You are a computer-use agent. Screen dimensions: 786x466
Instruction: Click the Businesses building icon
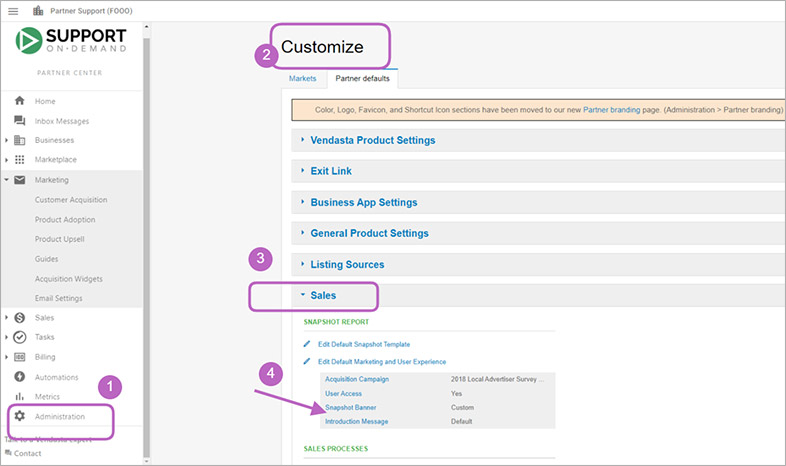tap(20, 140)
